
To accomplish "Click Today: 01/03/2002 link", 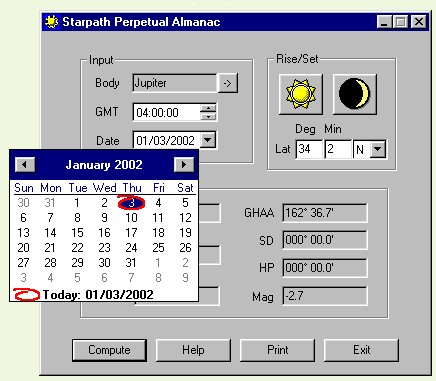I will [98, 295].
